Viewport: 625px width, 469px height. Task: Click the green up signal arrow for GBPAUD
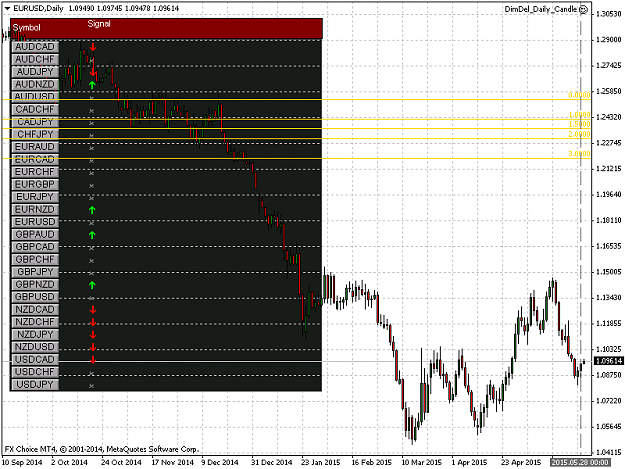(x=92, y=235)
